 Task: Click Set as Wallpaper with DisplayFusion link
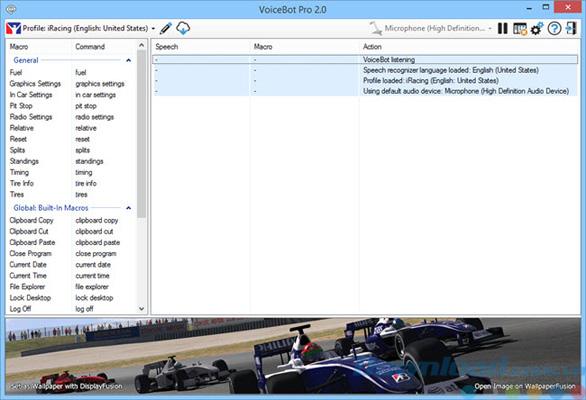[66, 386]
